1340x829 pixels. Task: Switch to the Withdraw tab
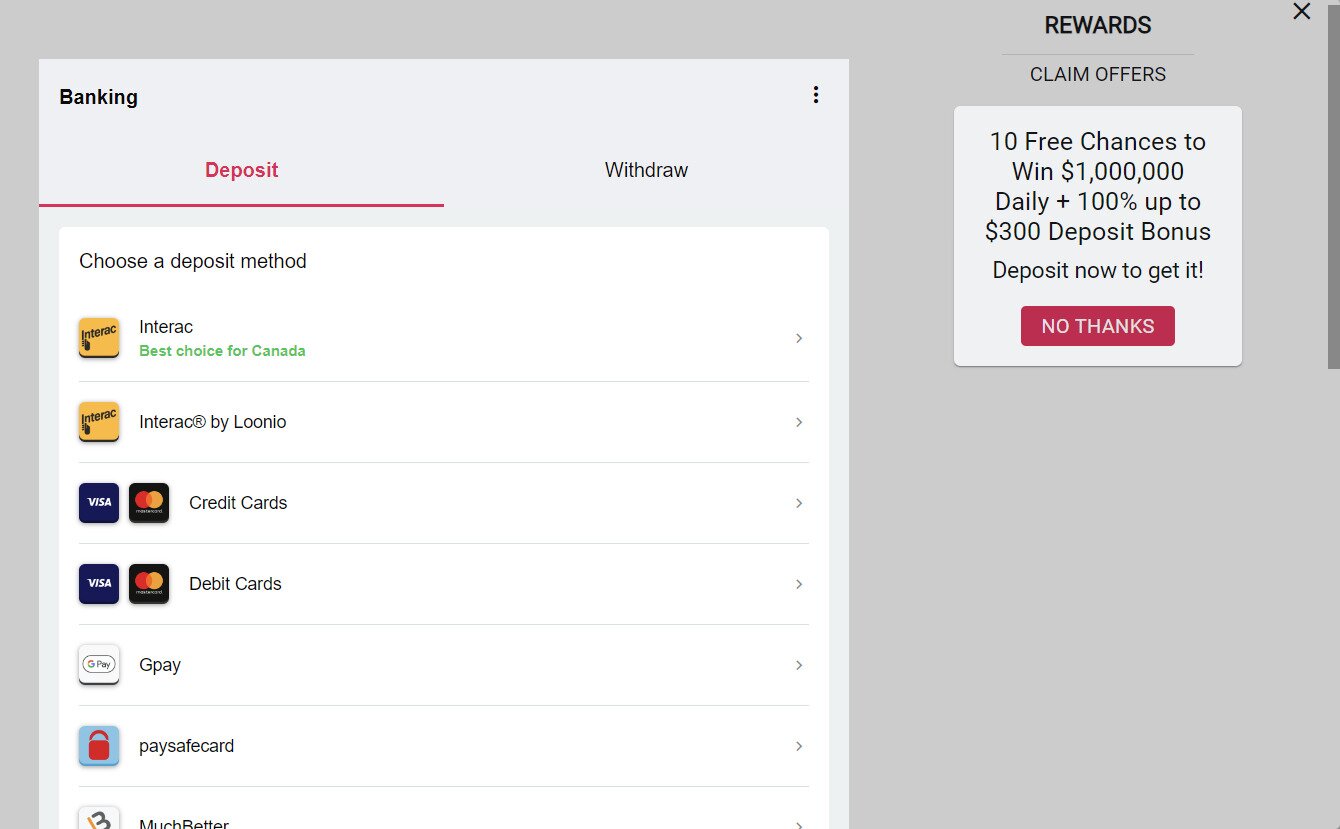[x=646, y=170]
